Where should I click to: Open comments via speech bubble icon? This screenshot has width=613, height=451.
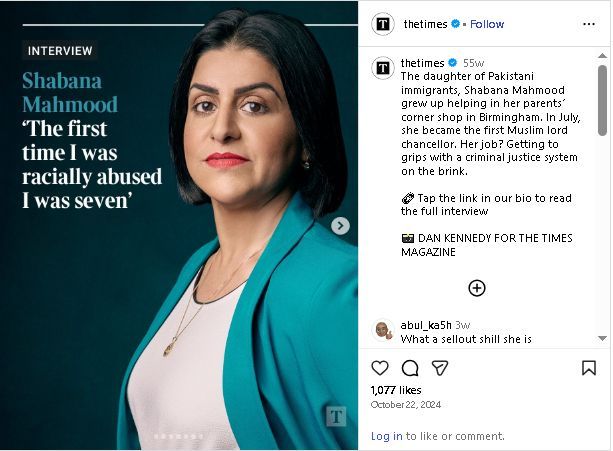coord(410,368)
